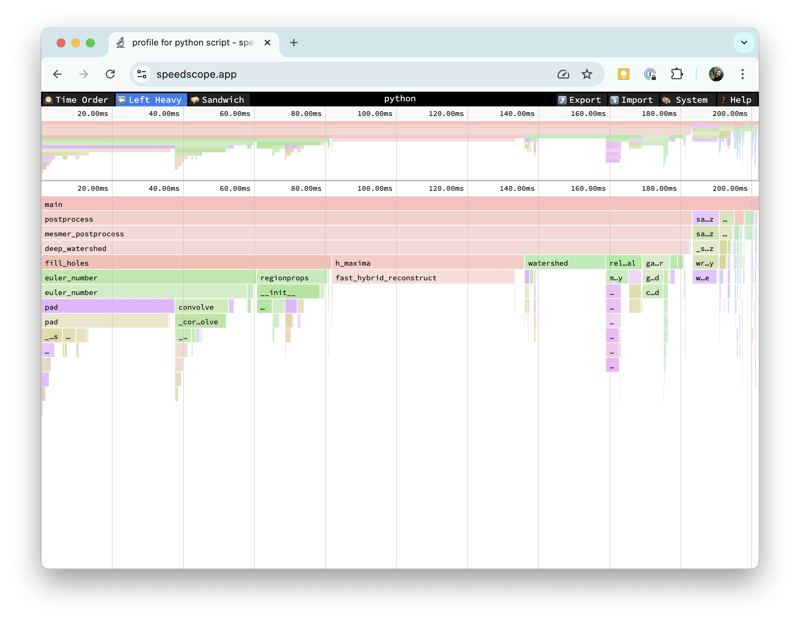800x623 pixels.
Task: Click the Time Order icon
Action: click(x=48, y=99)
